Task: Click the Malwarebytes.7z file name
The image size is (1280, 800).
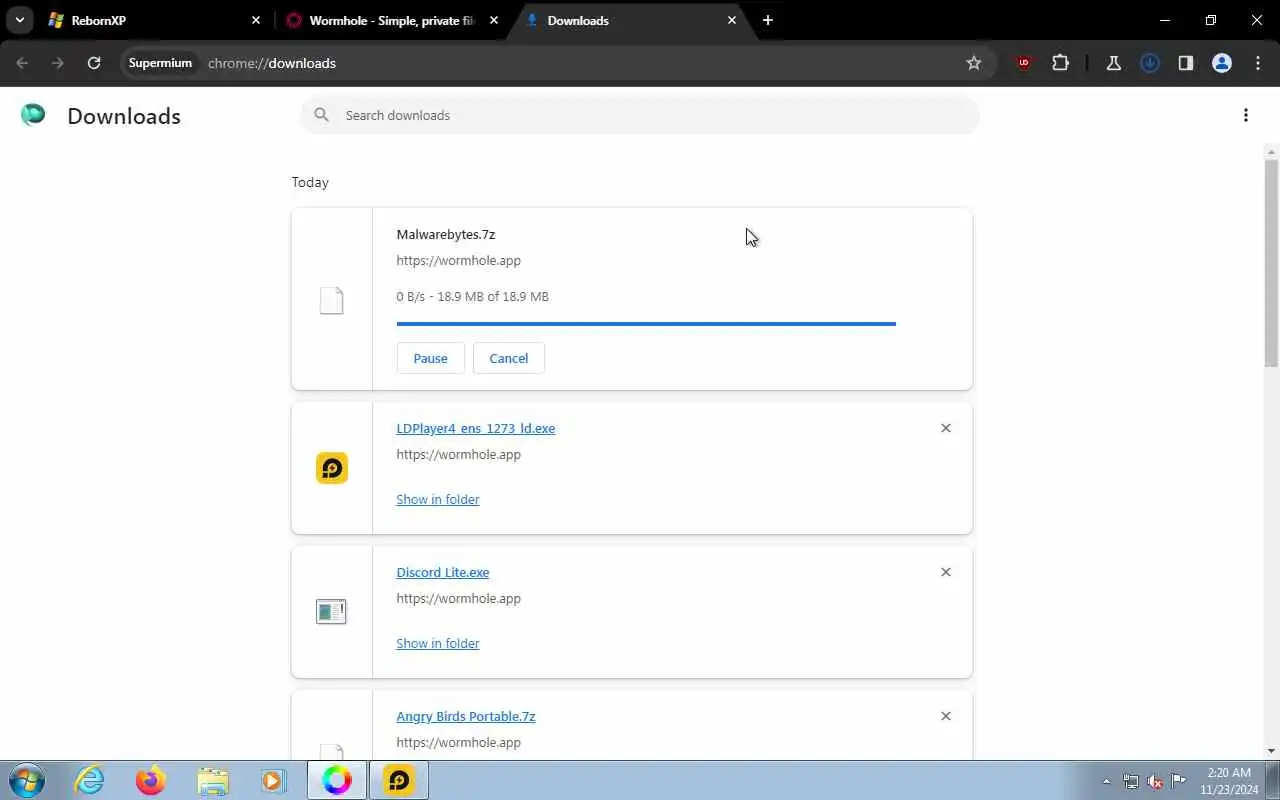Action: coord(446,234)
